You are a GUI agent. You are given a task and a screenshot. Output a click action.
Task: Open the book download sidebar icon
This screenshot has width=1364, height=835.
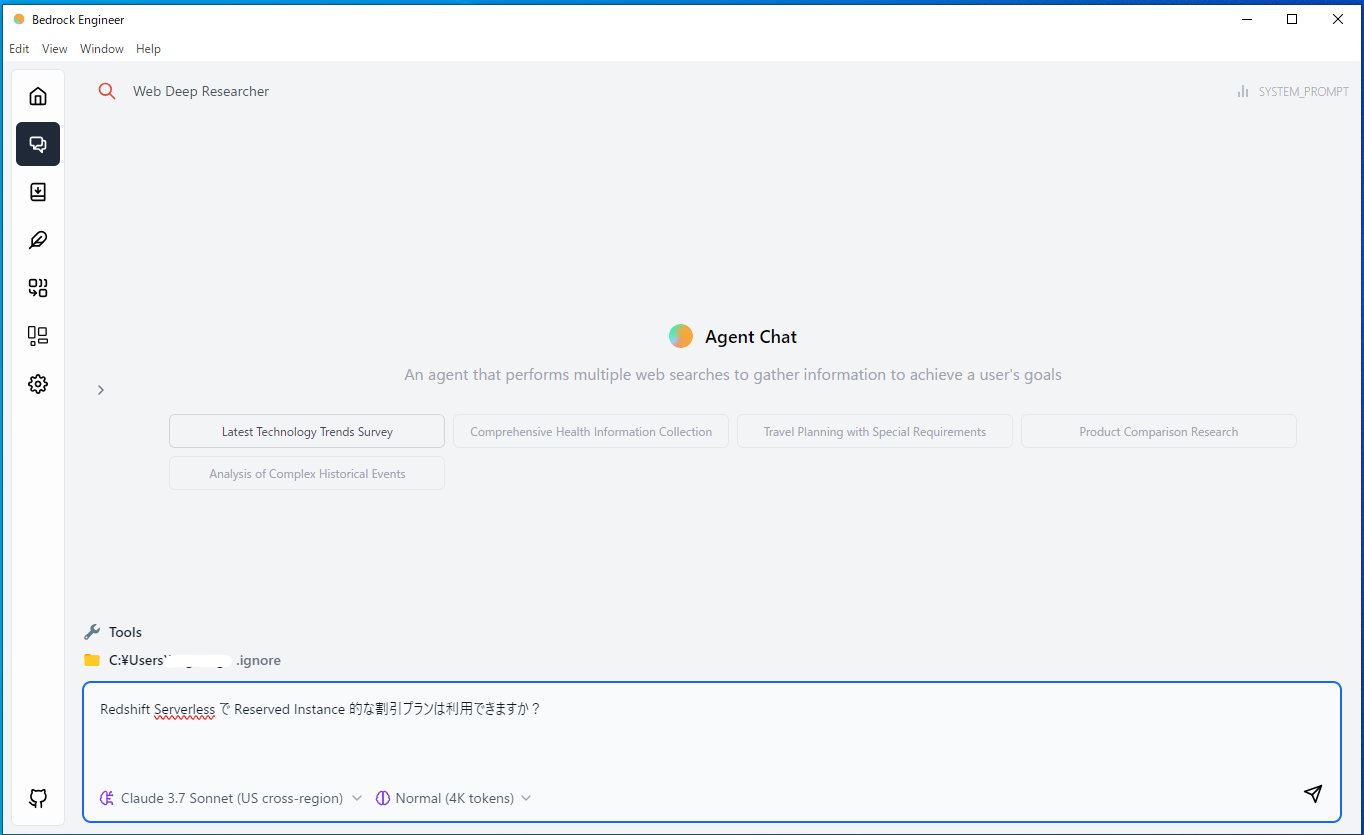[38, 192]
